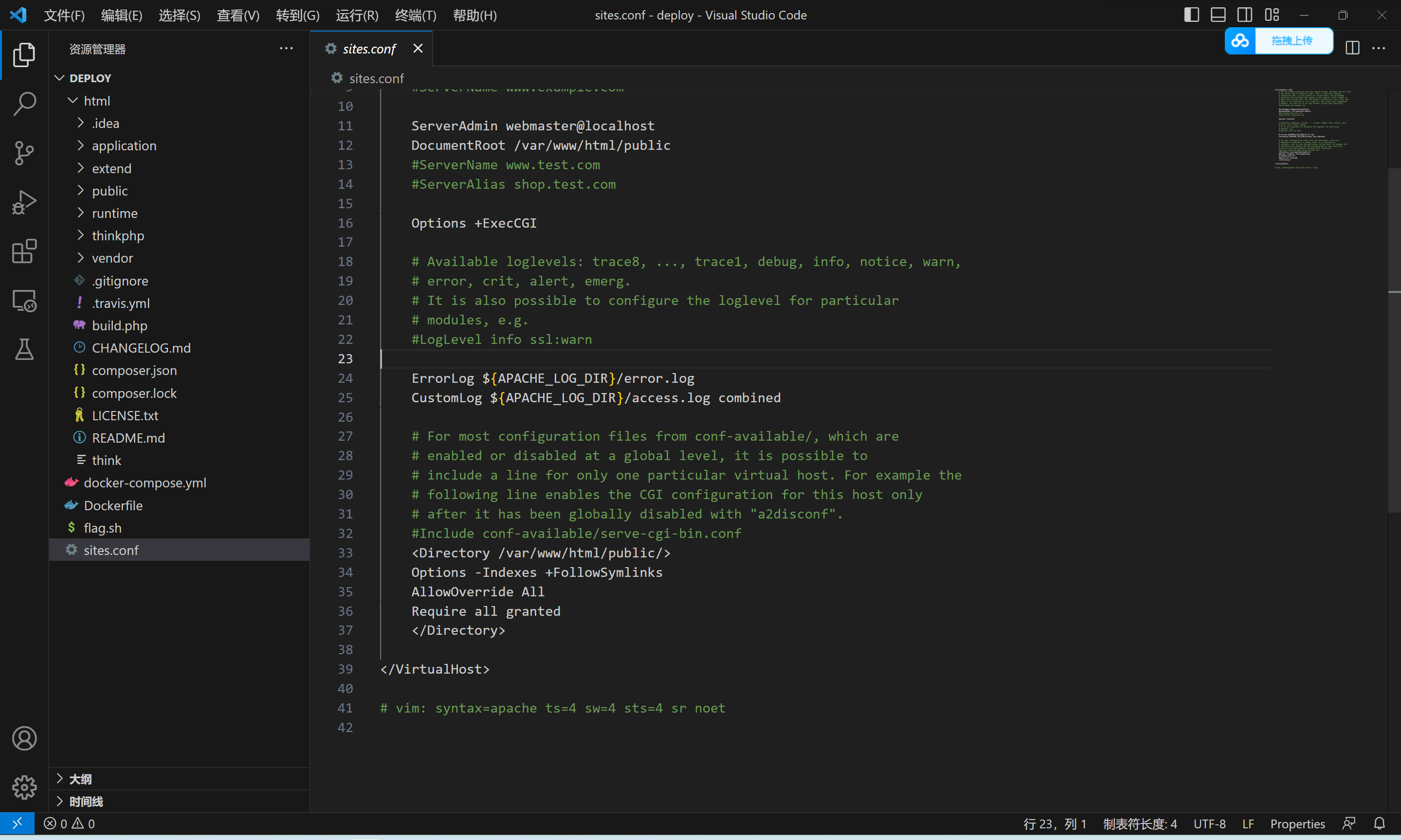1401x840 pixels.
Task: Expand the 大纲 outline section
Action: pos(80,779)
